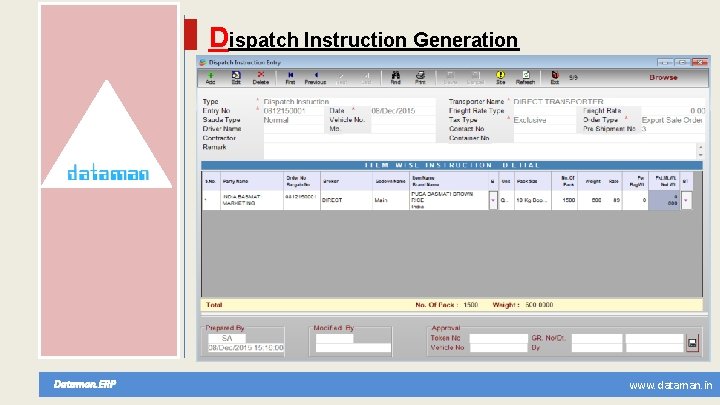Click the Dispatch Instruction Entry window icon
The width and height of the screenshot is (720, 405).
(x=202, y=62)
